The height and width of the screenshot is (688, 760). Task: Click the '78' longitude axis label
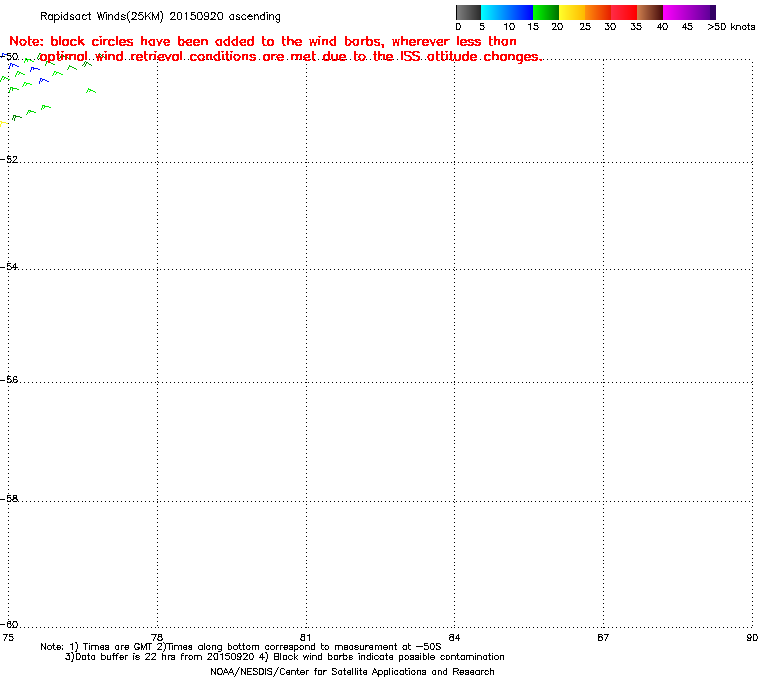coord(157,637)
